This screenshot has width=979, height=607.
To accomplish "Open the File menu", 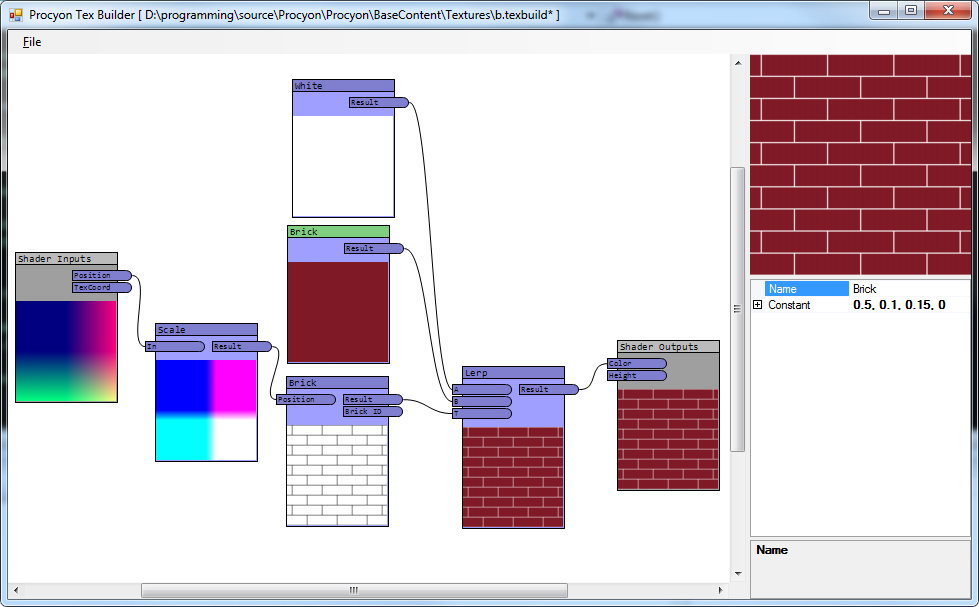I will click(x=32, y=42).
